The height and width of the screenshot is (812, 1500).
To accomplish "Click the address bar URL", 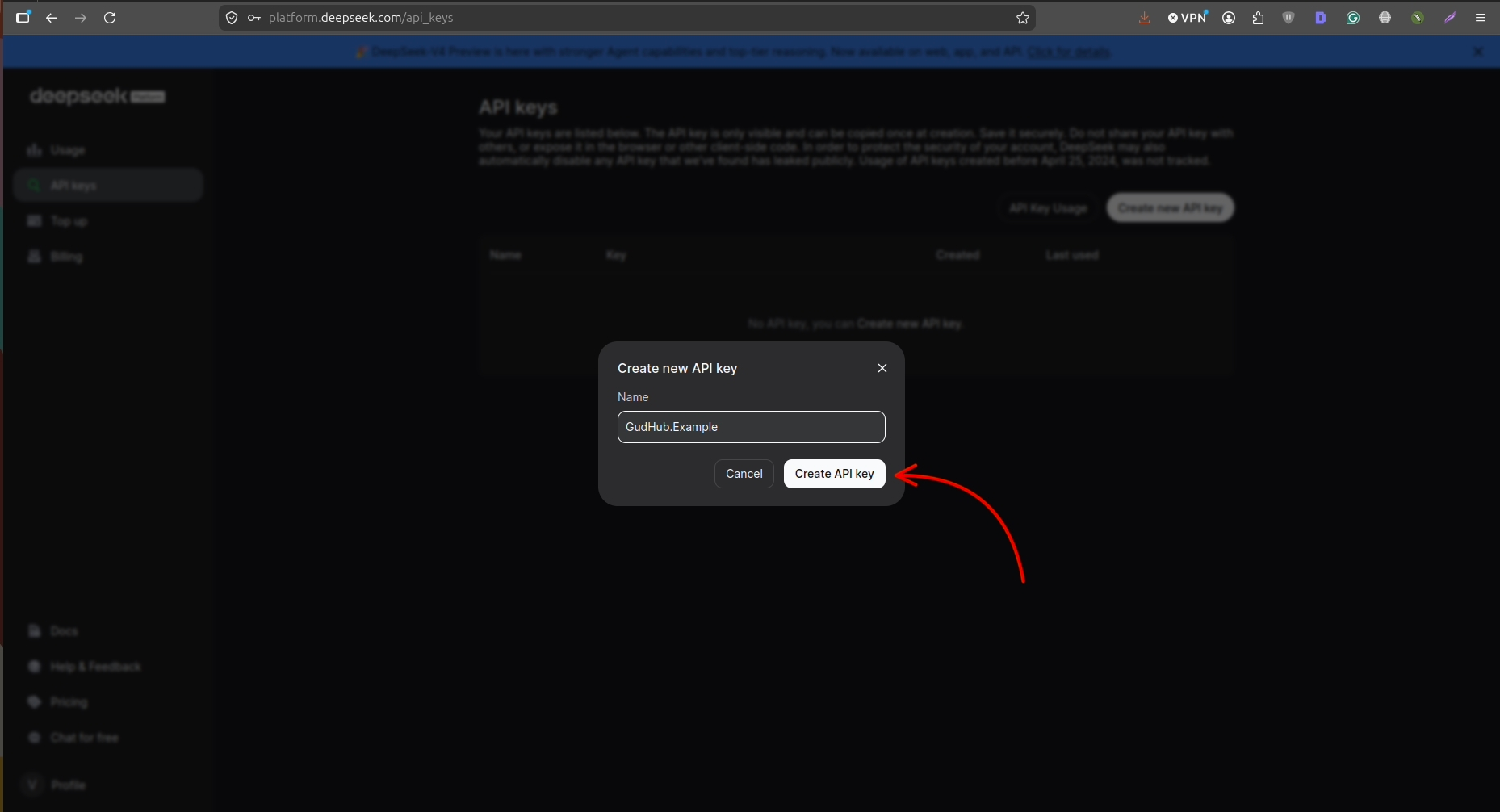I will 361,18.
